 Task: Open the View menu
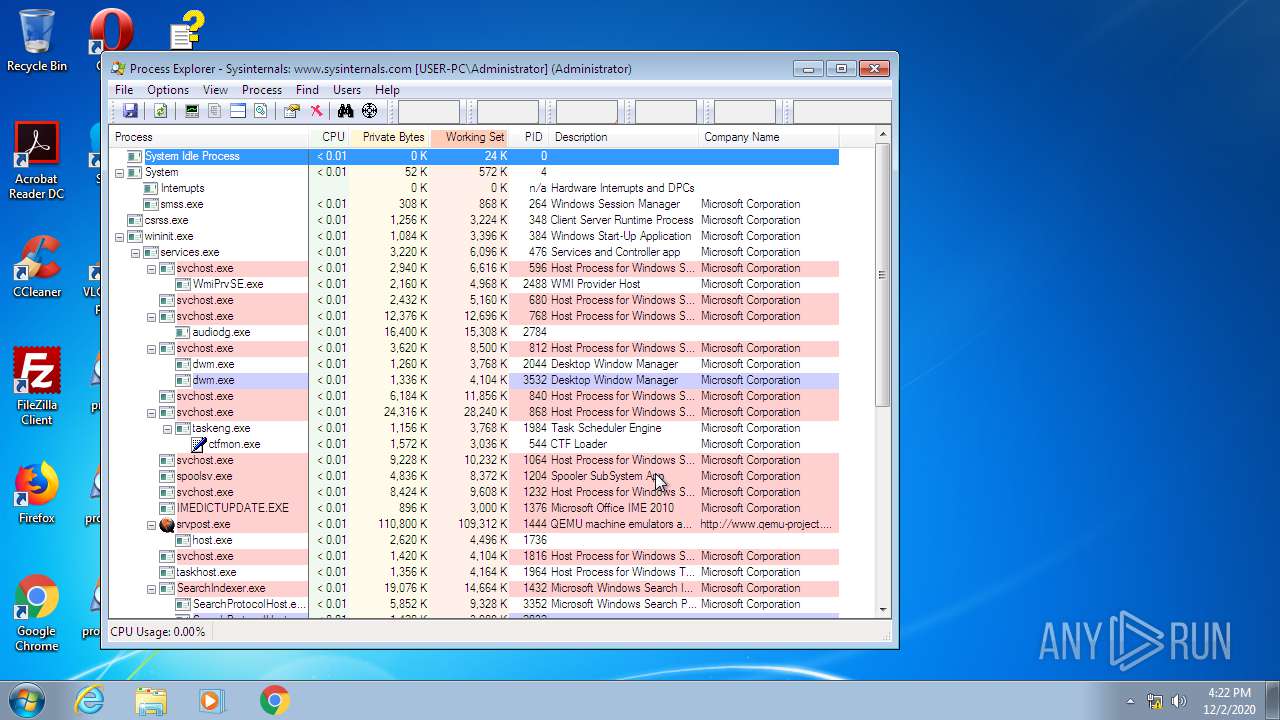[x=215, y=90]
